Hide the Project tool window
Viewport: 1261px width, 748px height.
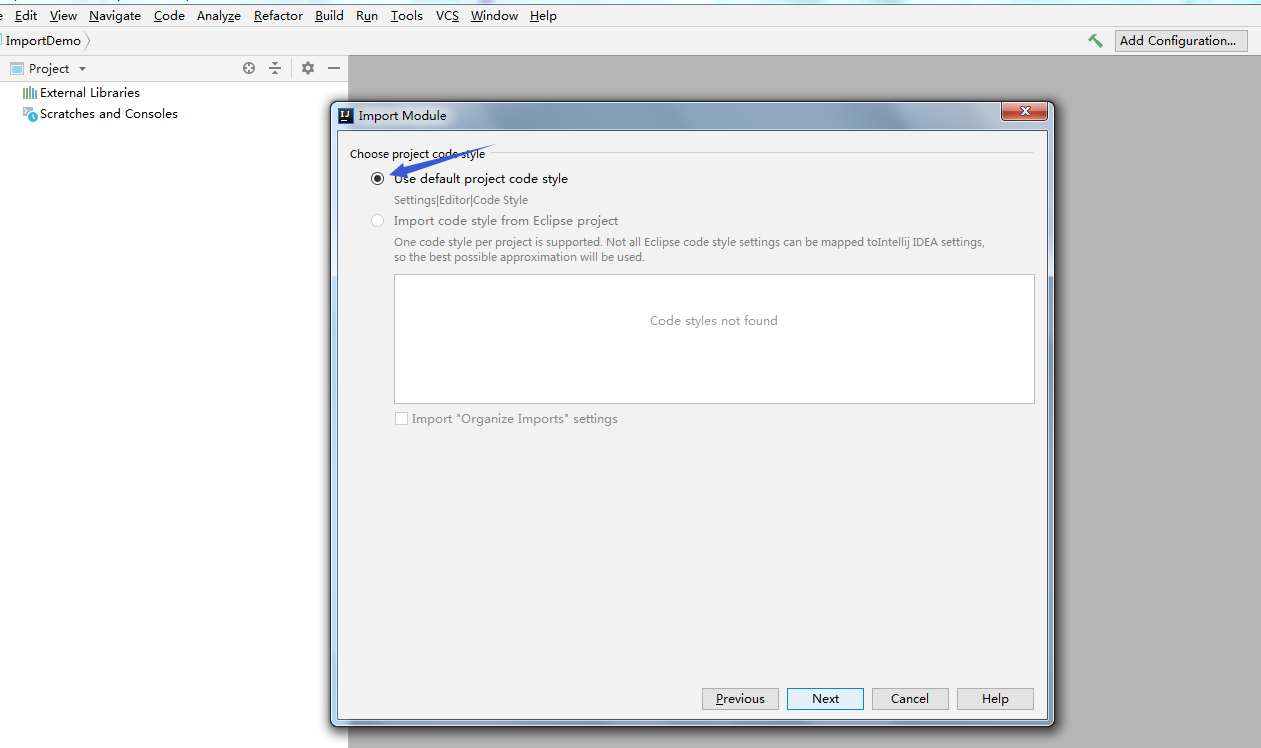pyautogui.click(x=334, y=68)
